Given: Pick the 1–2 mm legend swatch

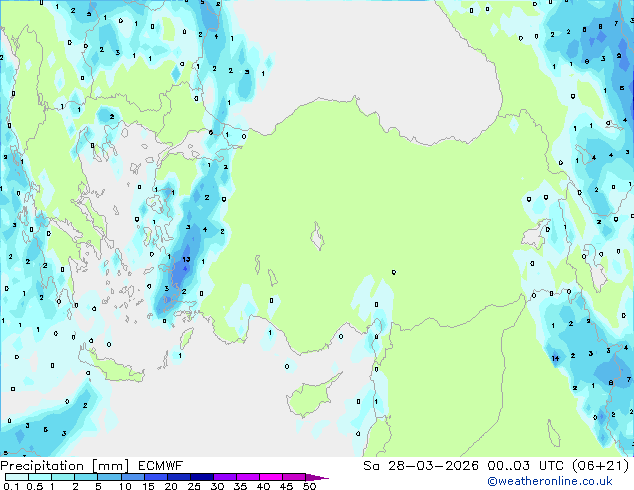Looking at the screenshot, I should click(x=63, y=477).
